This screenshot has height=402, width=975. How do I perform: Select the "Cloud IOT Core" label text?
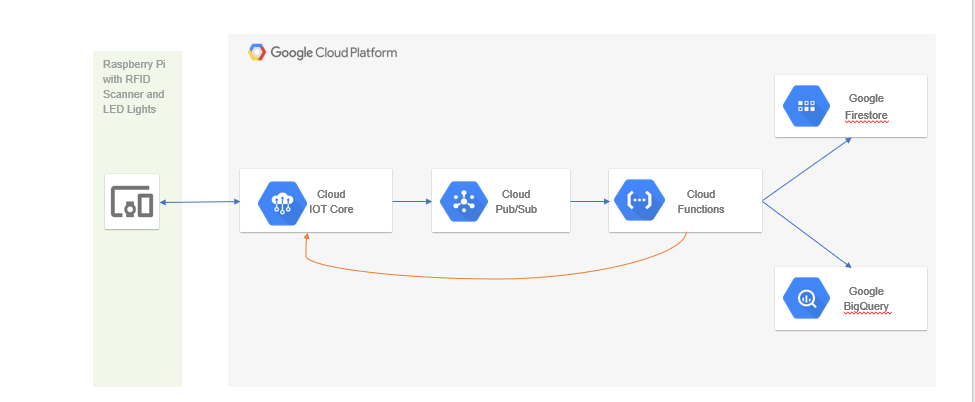pos(331,202)
